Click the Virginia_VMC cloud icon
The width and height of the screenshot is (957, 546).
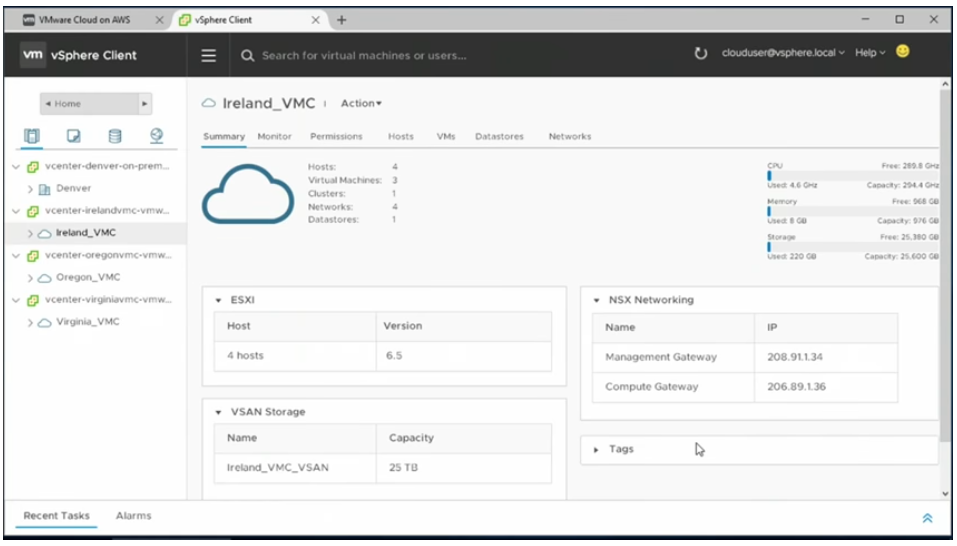point(45,323)
